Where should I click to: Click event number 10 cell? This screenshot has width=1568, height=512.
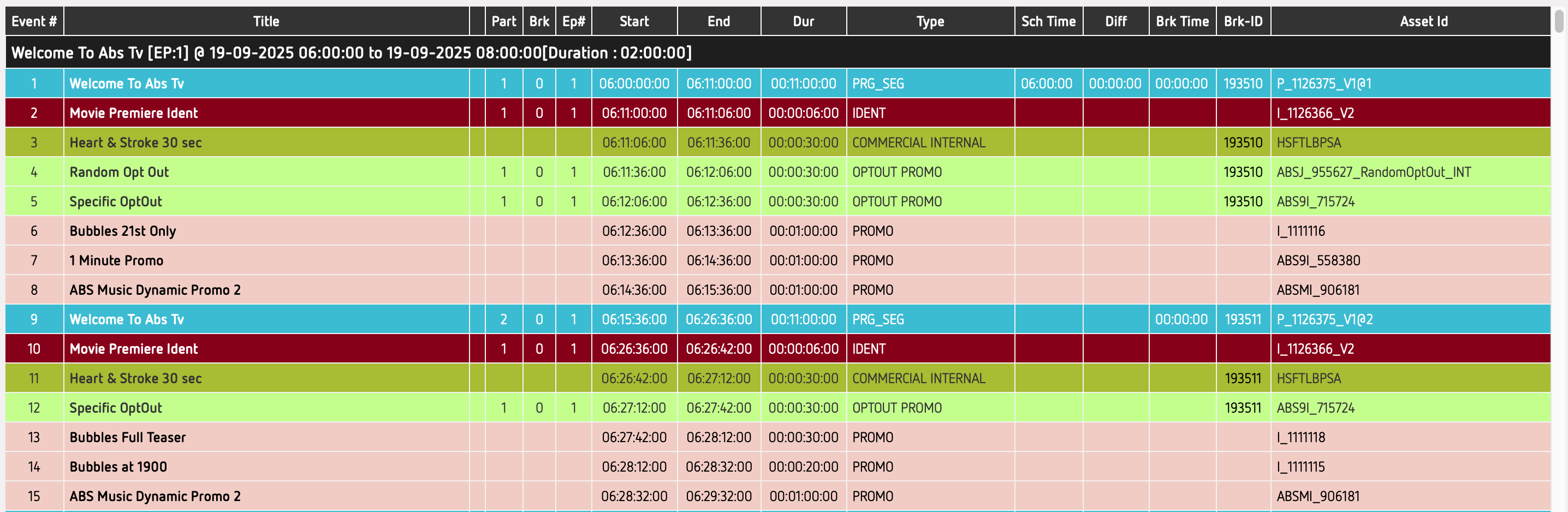(x=34, y=349)
